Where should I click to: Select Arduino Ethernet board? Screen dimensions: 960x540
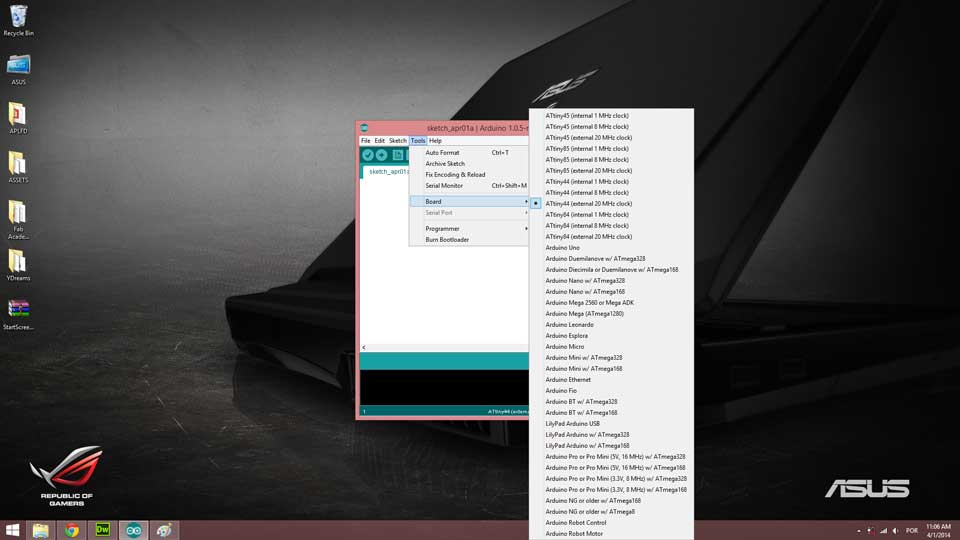(x=611, y=380)
